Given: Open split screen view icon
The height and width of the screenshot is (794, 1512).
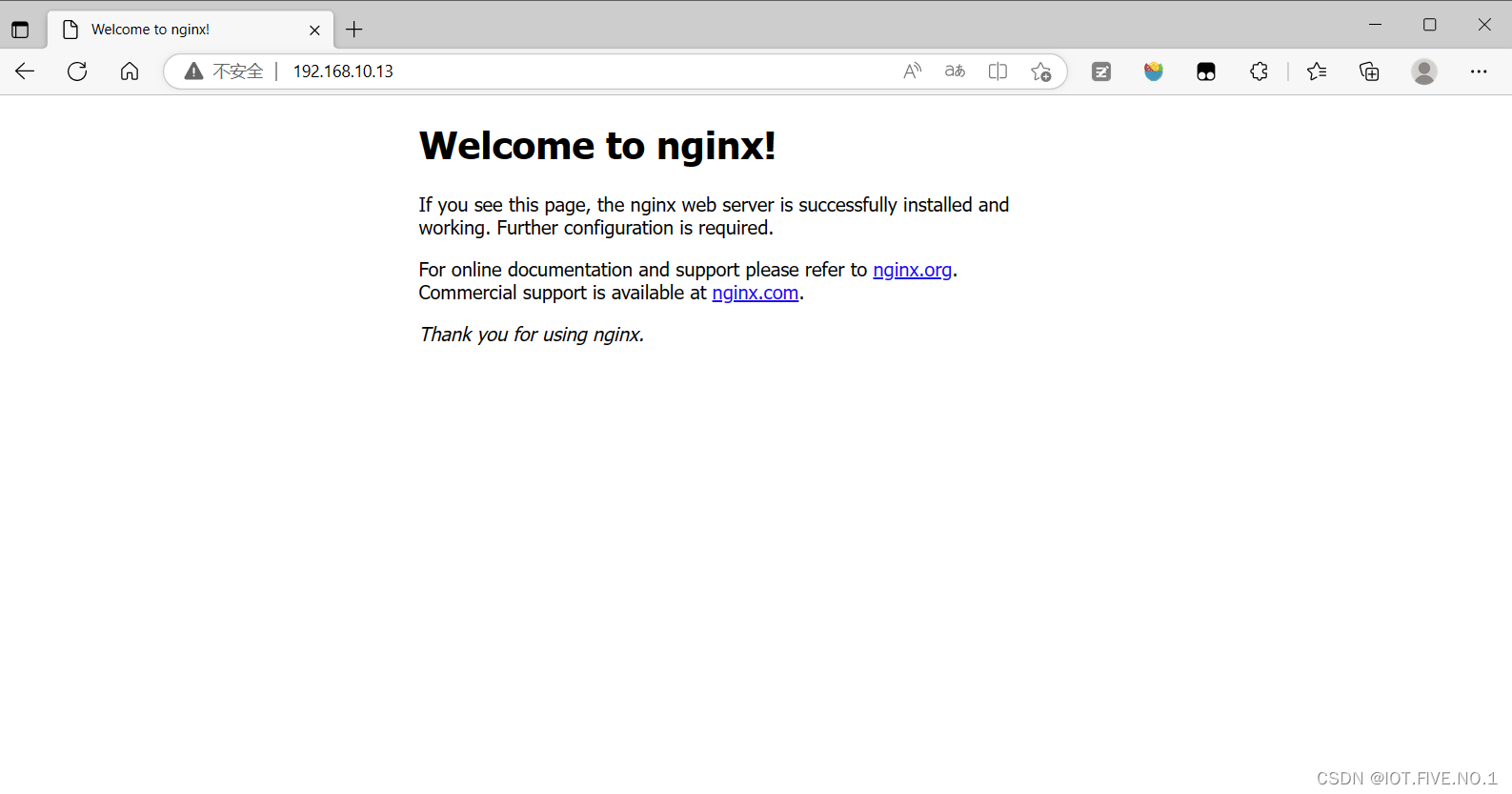Looking at the screenshot, I should tap(998, 71).
